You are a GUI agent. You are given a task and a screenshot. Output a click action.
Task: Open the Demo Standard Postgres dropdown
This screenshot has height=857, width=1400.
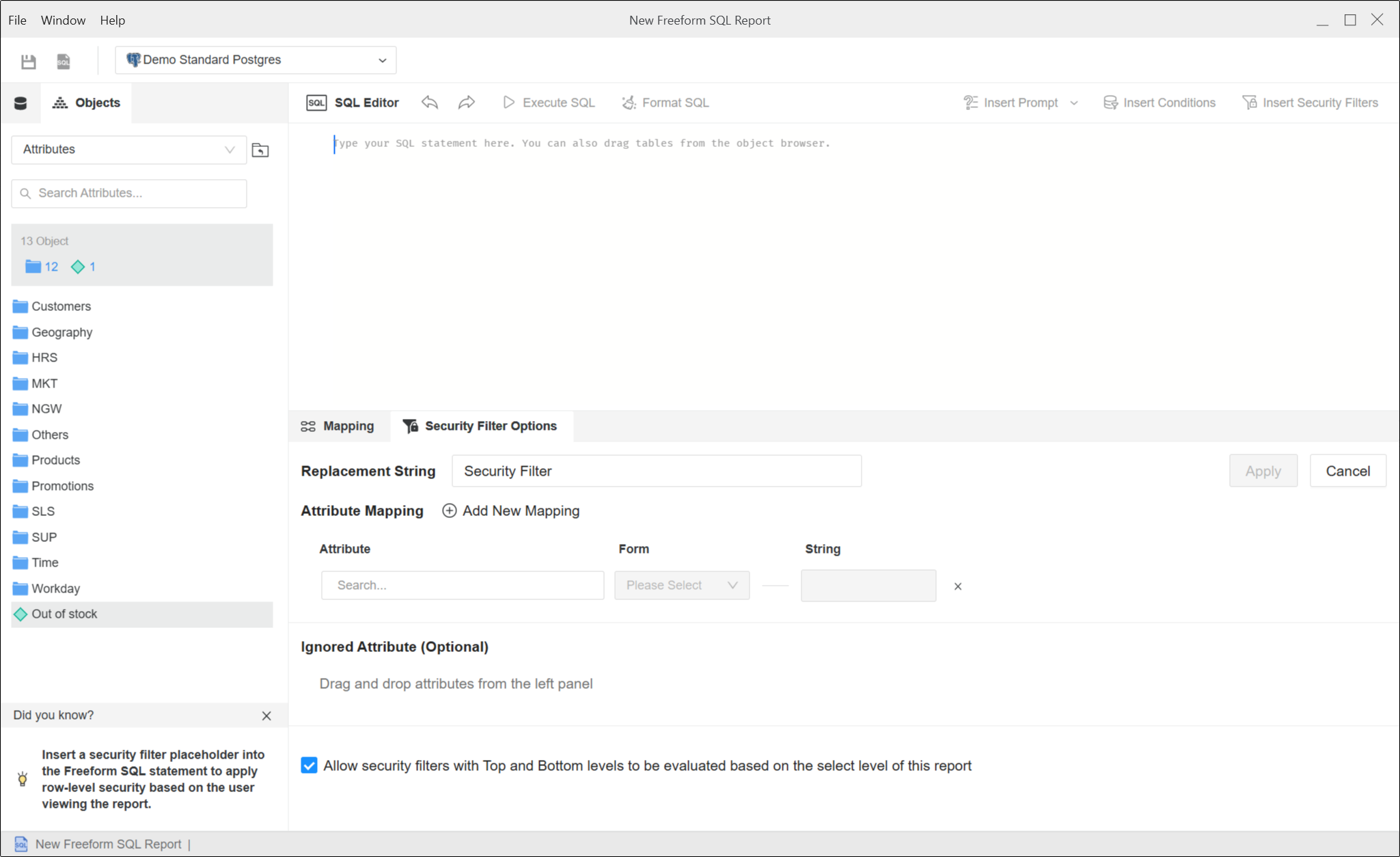[x=256, y=60]
